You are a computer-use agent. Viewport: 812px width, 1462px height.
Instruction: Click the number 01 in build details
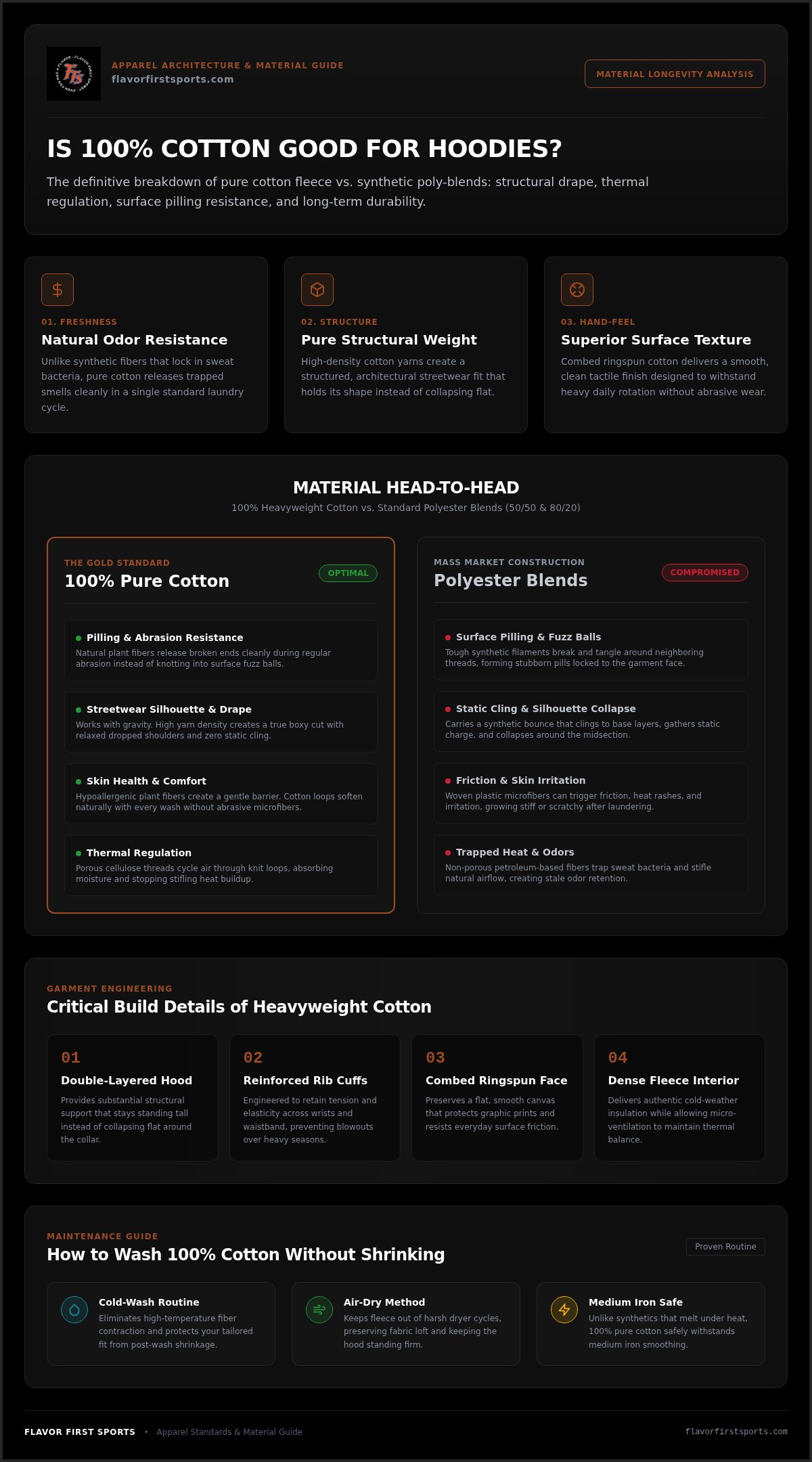[x=70, y=1057]
